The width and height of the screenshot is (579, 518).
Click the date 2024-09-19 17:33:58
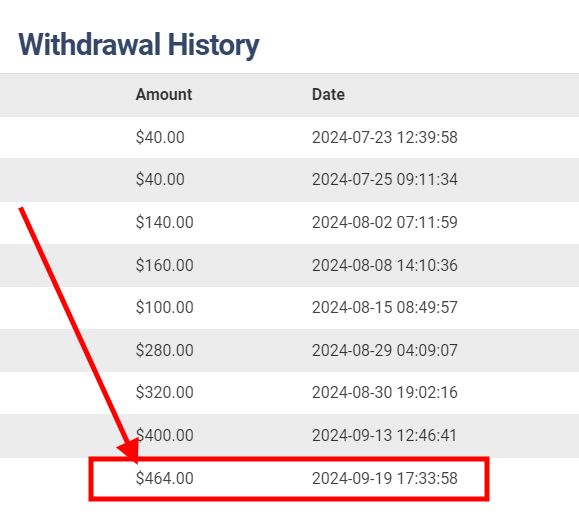(x=385, y=478)
